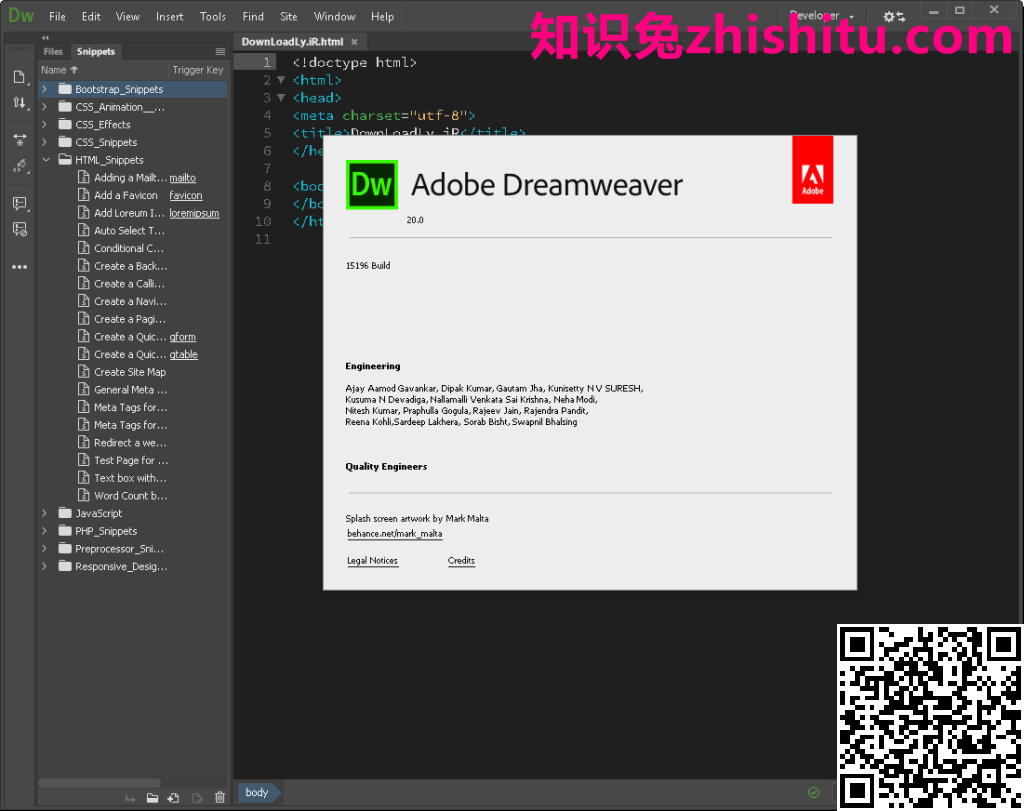Screen dimensions: 1024x811
Task: Click the Format Source Code icon
Action: pos(20,167)
